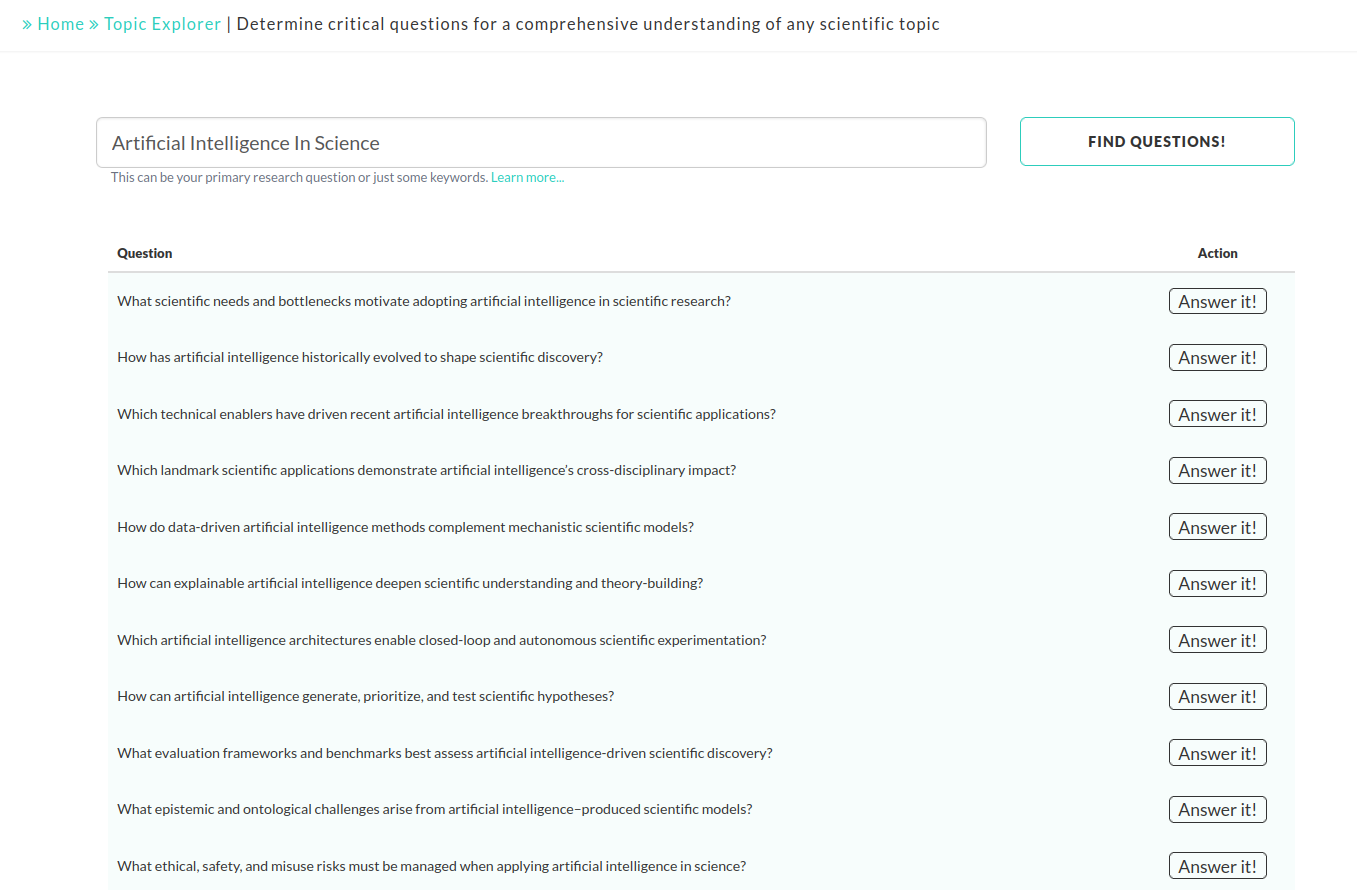Answer the generate hypotheses question

click(x=1217, y=697)
